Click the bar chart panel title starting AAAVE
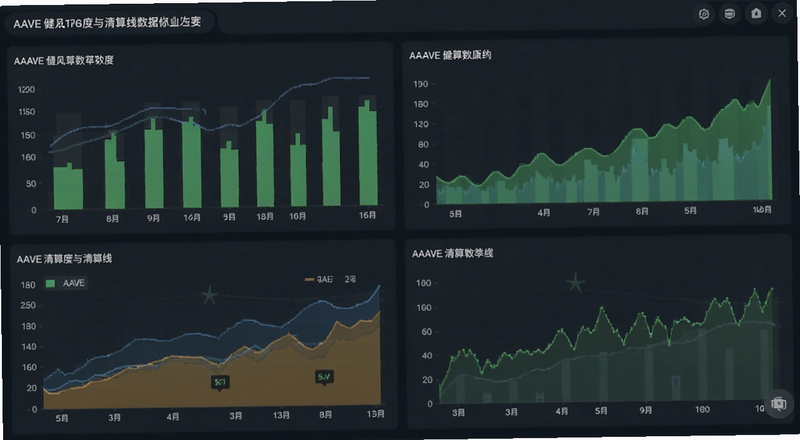The height and width of the screenshot is (440, 800). point(64,61)
